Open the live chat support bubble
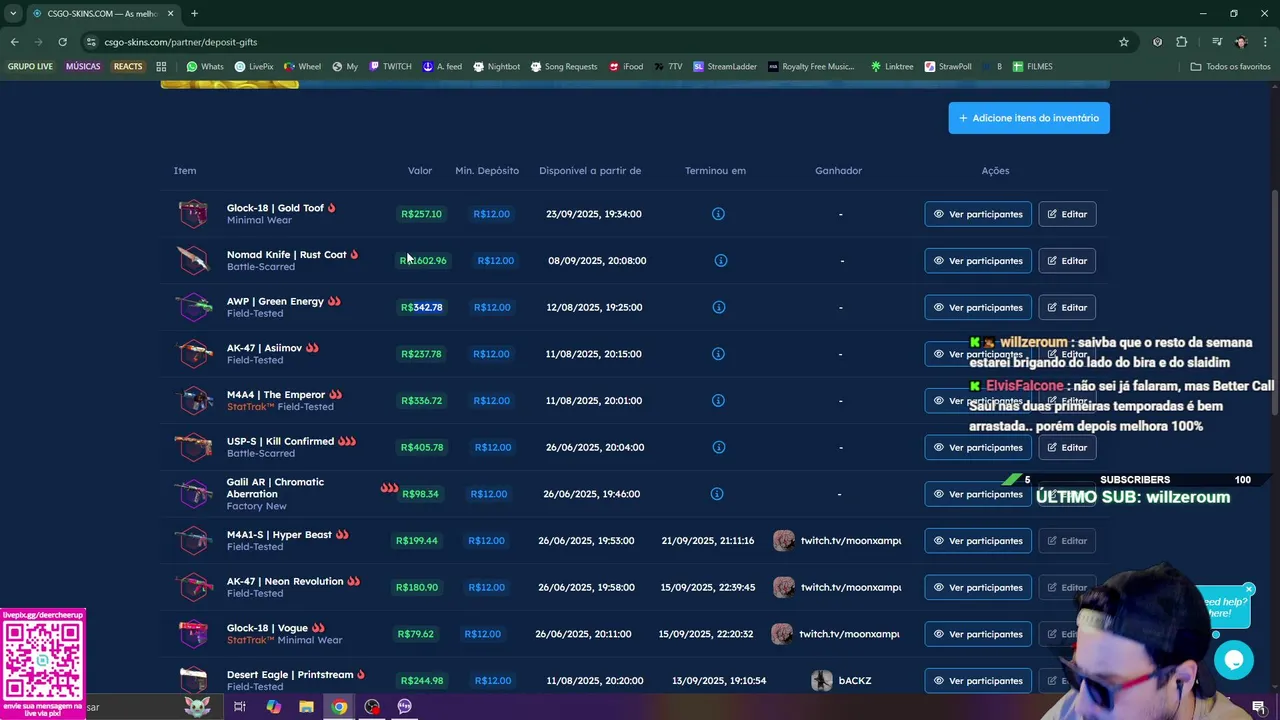The height and width of the screenshot is (720, 1280). click(1233, 660)
